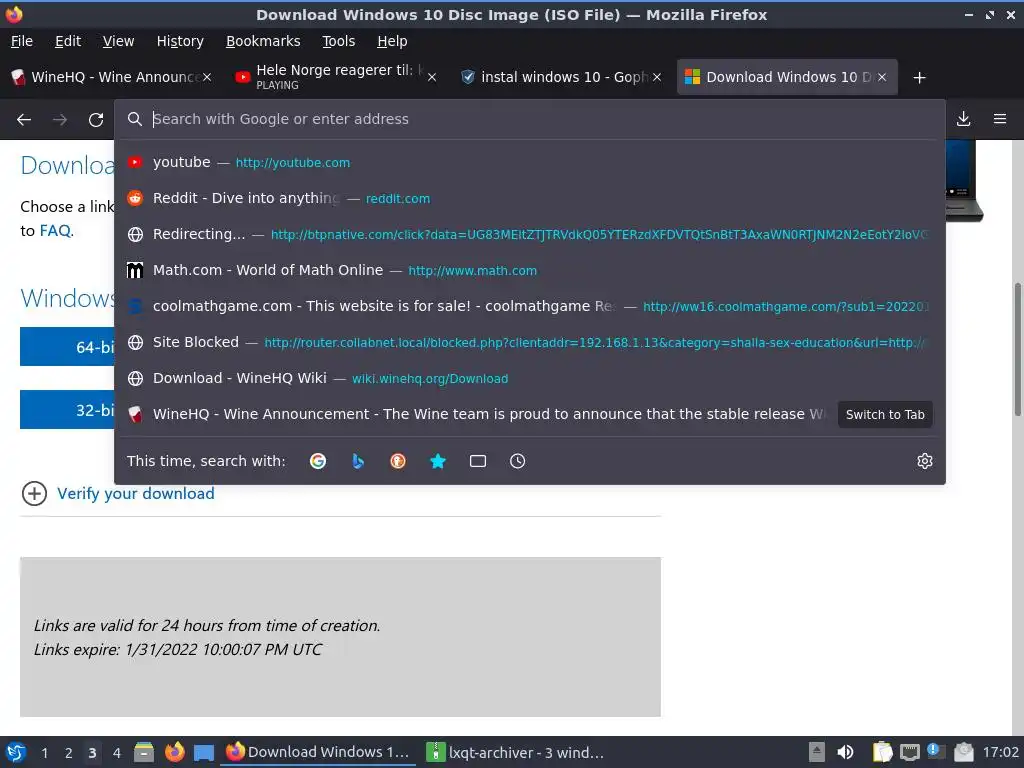
Task: Open the Downloads toolbar button
Action: (x=963, y=119)
